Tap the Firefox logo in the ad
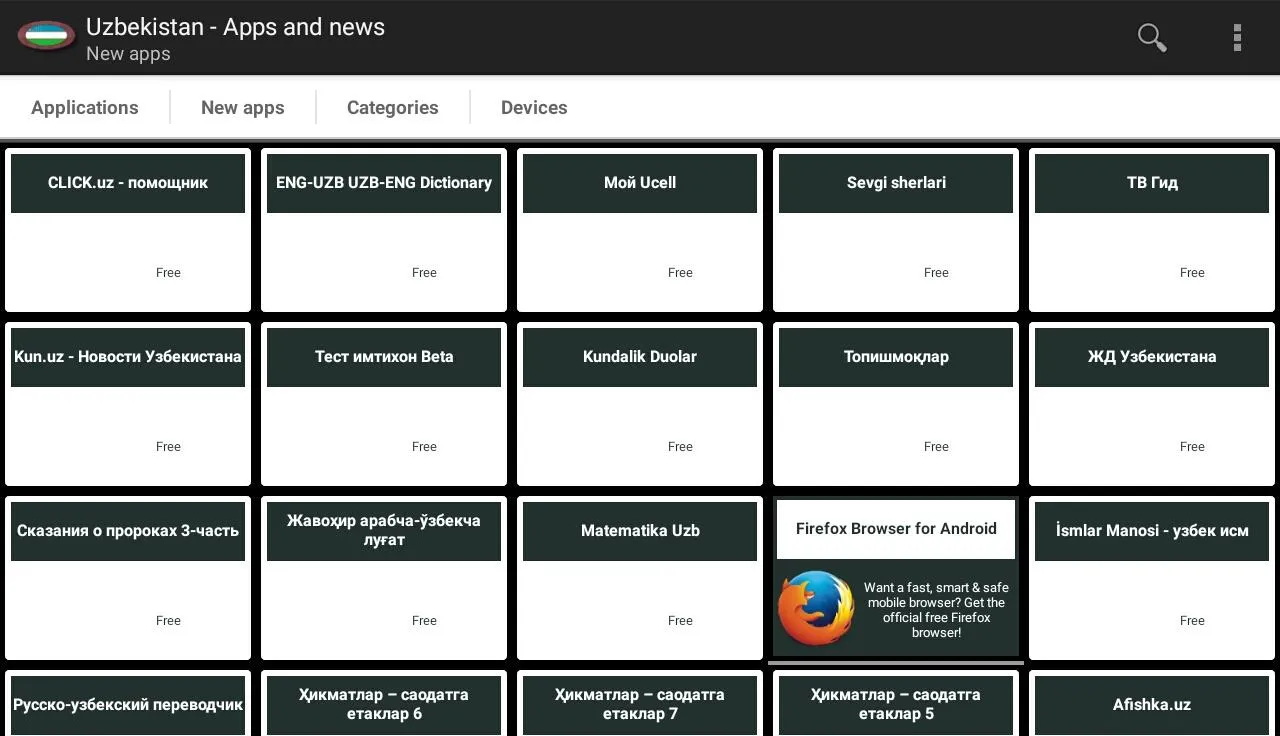 click(816, 608)
